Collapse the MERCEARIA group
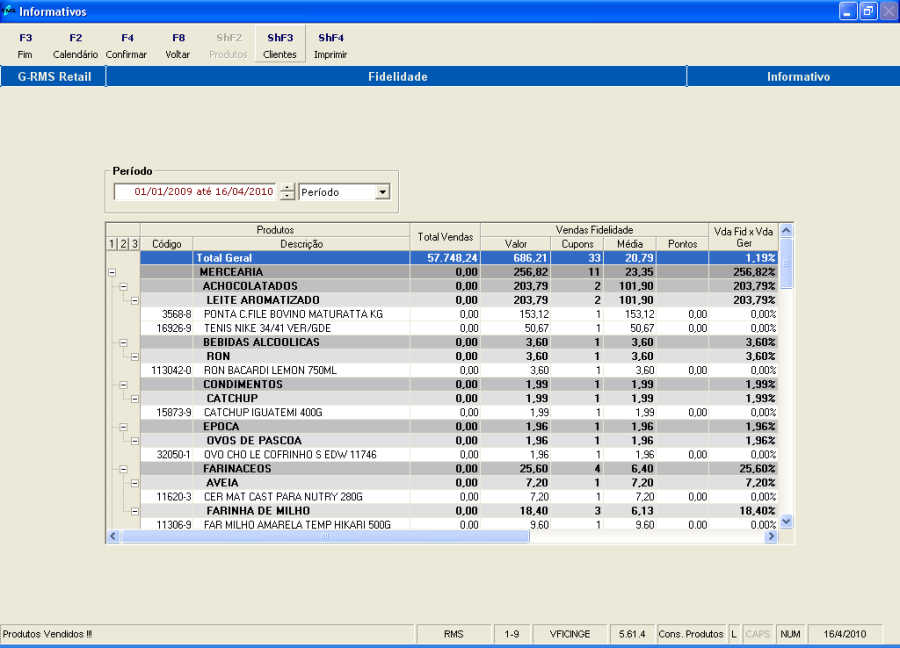The width and height of the screenshot is (900, 648). [x=111, y=272]
